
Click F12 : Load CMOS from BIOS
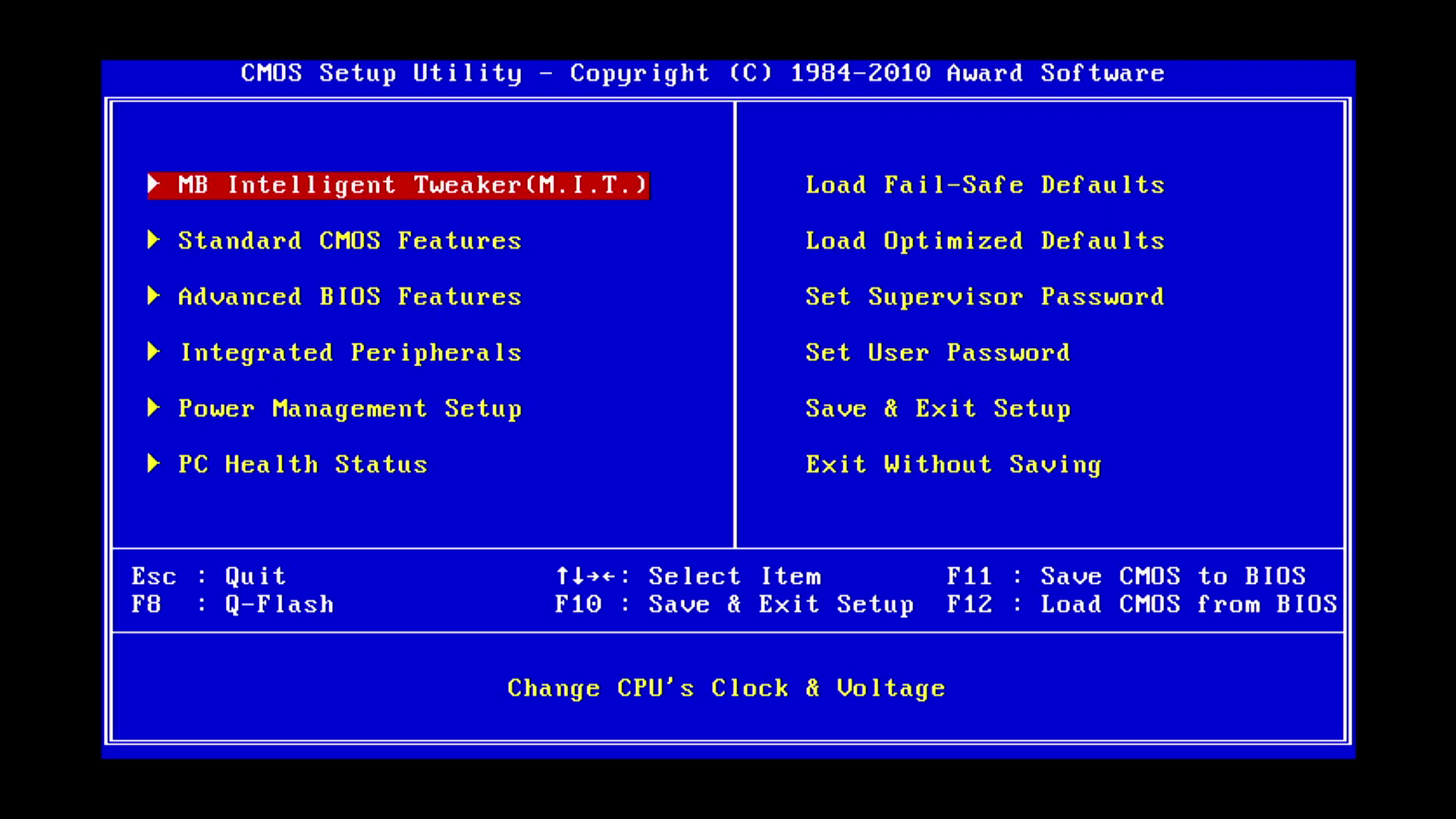pos(1142,604)
